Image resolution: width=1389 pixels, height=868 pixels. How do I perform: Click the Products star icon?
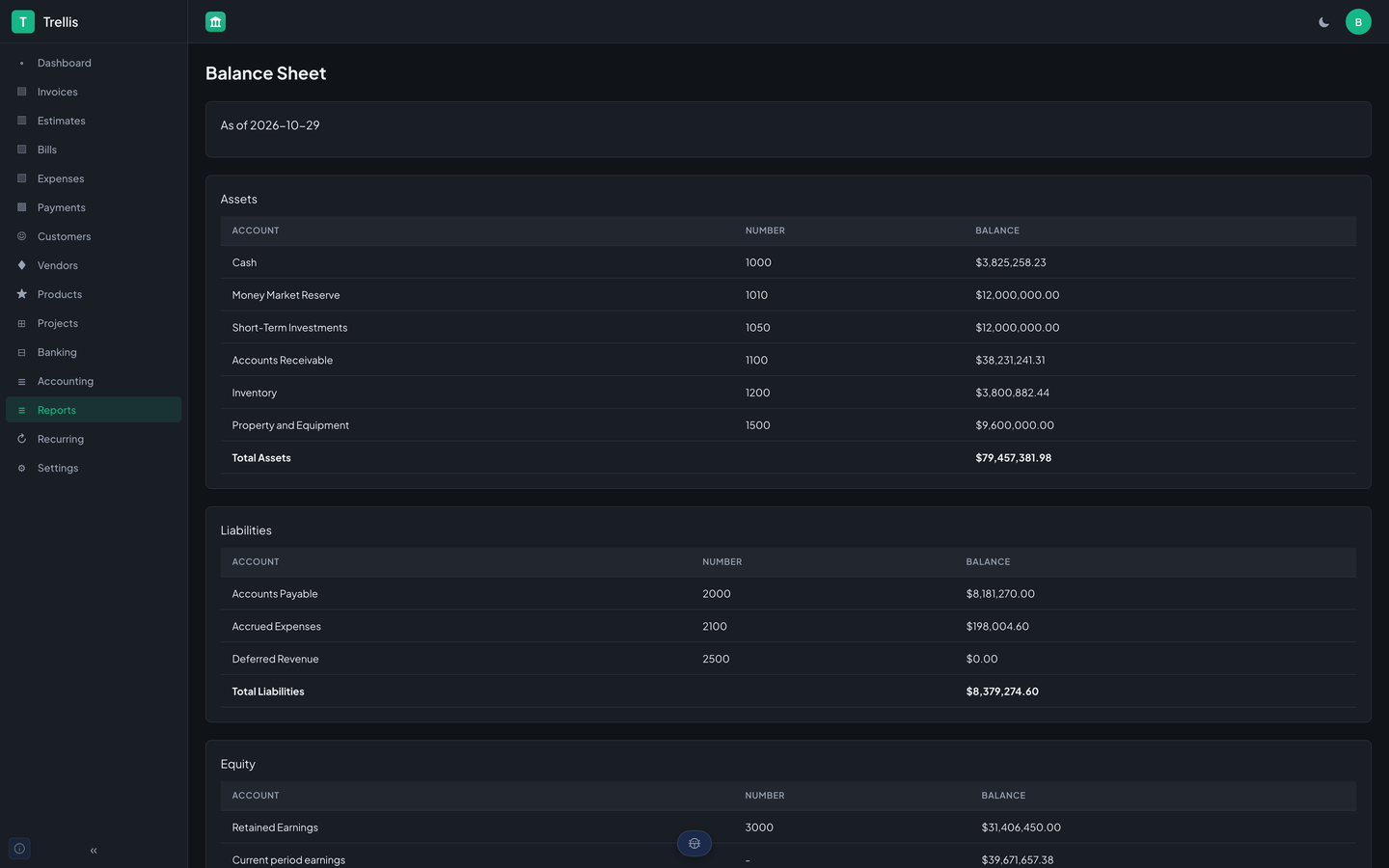21,294
